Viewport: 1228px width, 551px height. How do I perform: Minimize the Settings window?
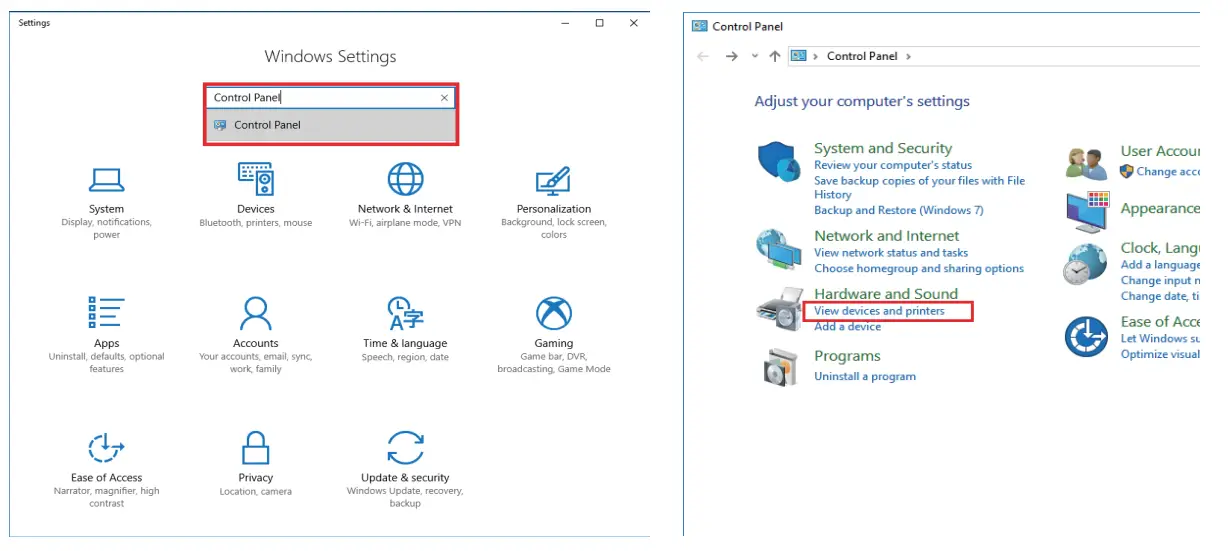point(565,23)
